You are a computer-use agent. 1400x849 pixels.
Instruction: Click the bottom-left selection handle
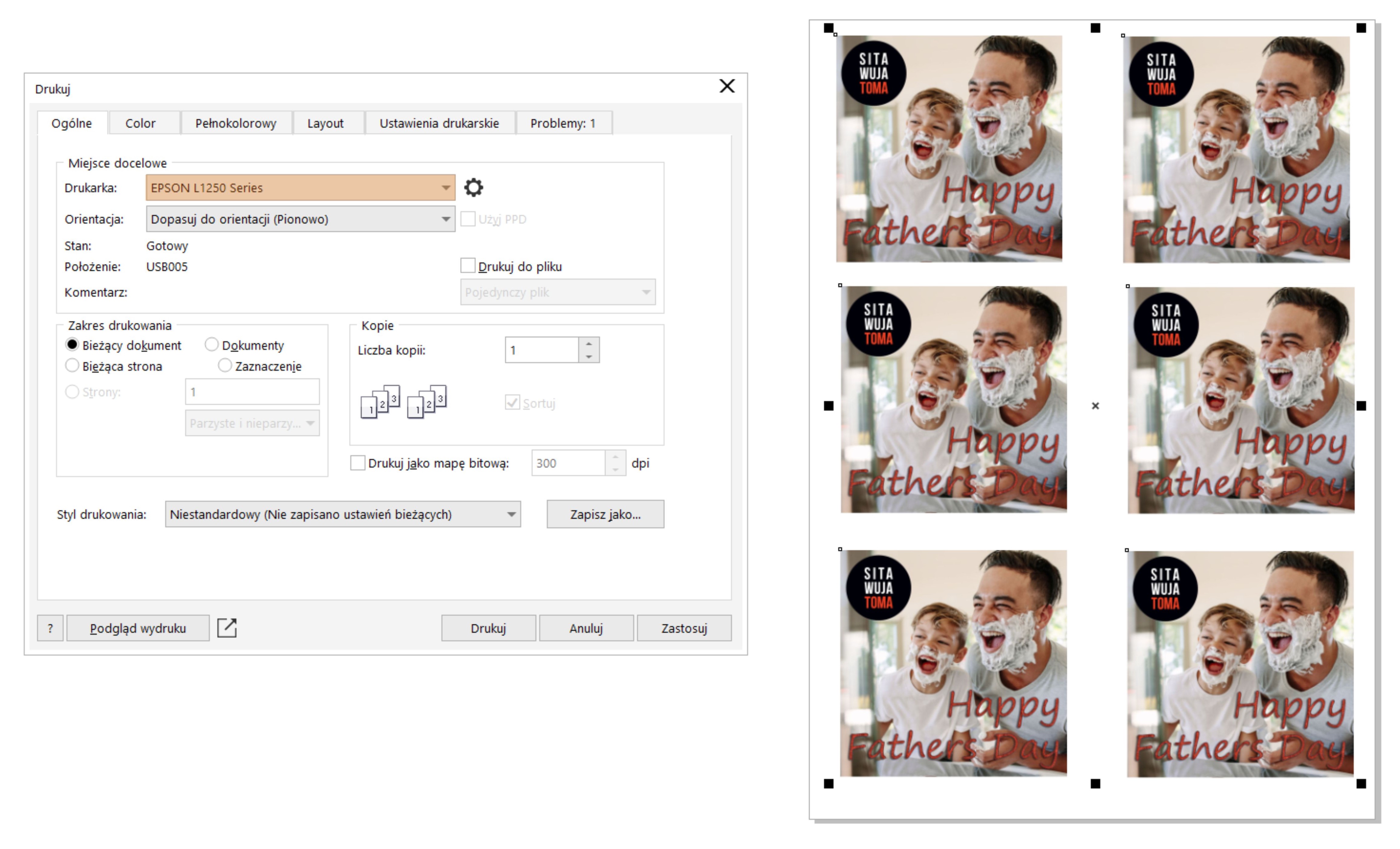click(x=828, y=784)
